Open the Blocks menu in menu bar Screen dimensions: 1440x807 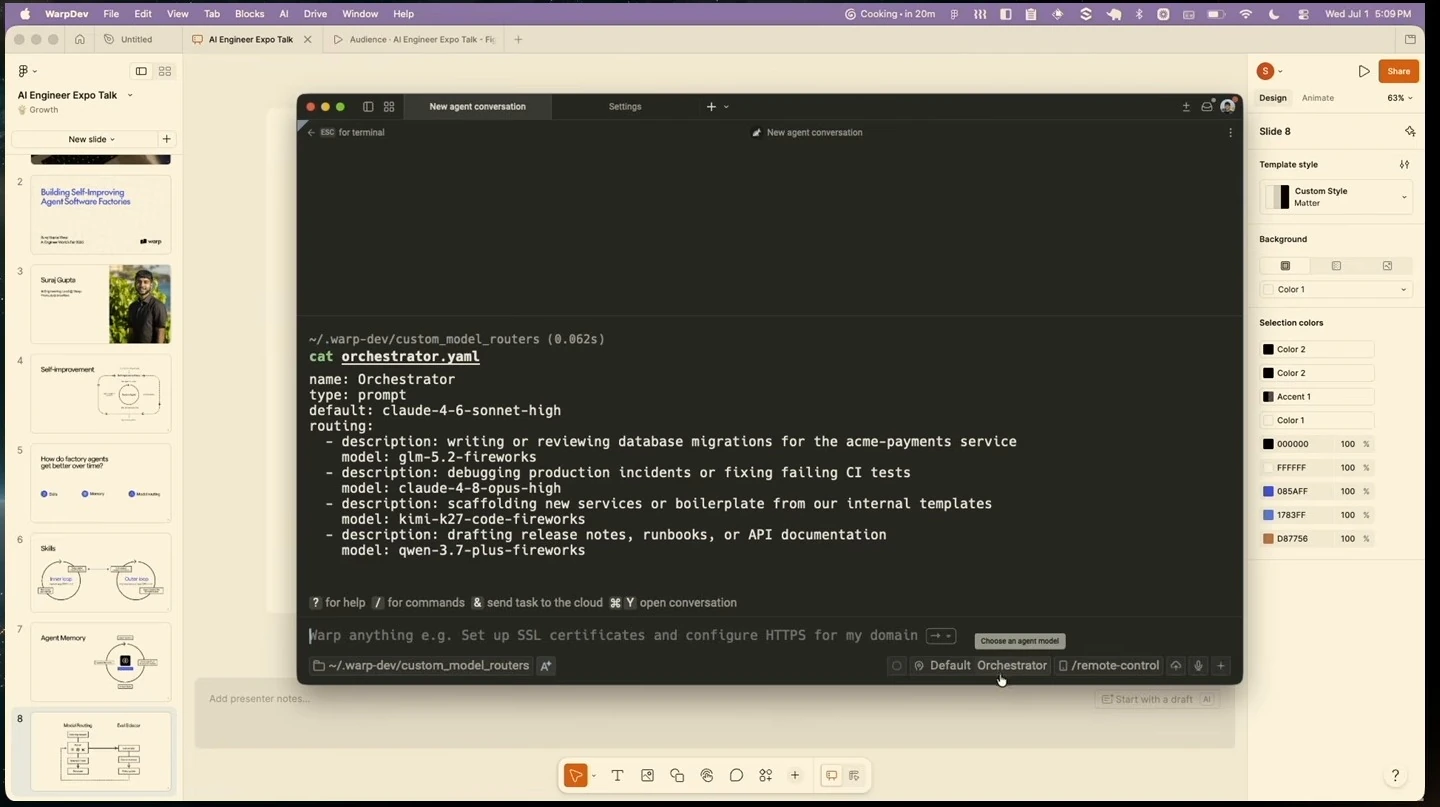click(x=249, y=14)
